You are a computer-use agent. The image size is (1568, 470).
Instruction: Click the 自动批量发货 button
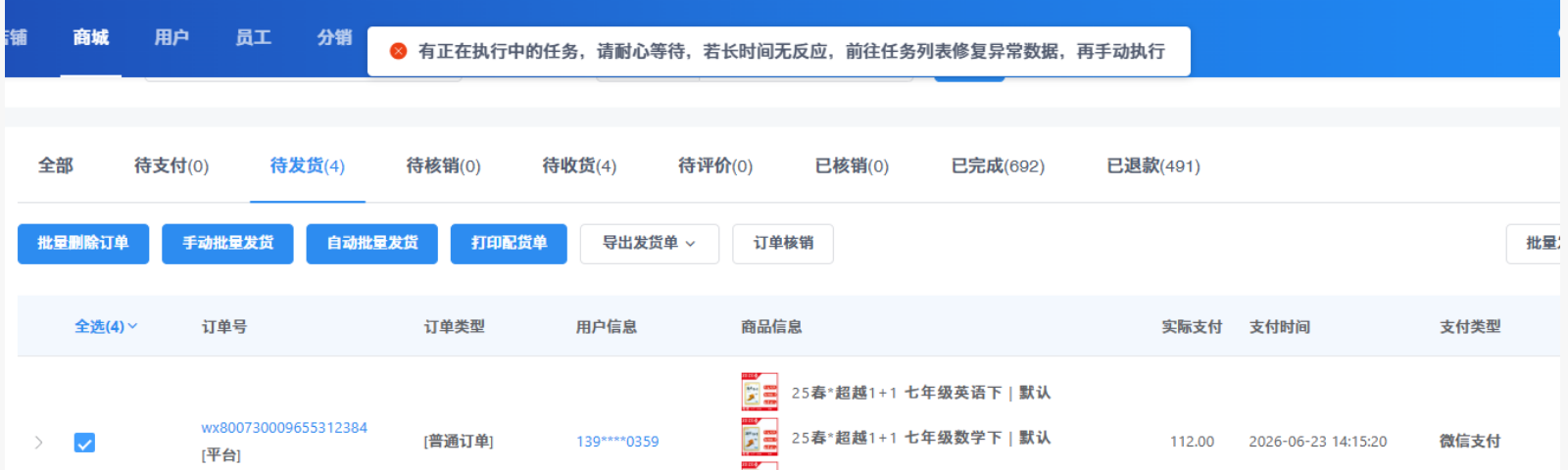[372, 244]
